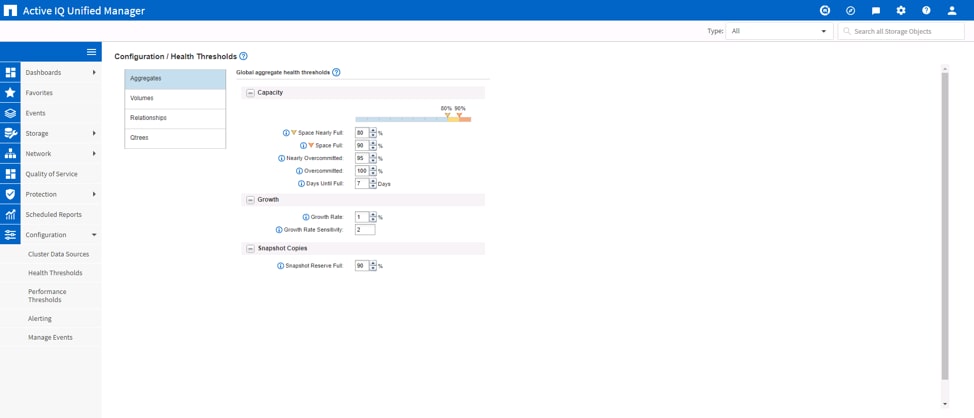Click magnifier icon in search box
The image size is (974, 418).
[846, 31]
